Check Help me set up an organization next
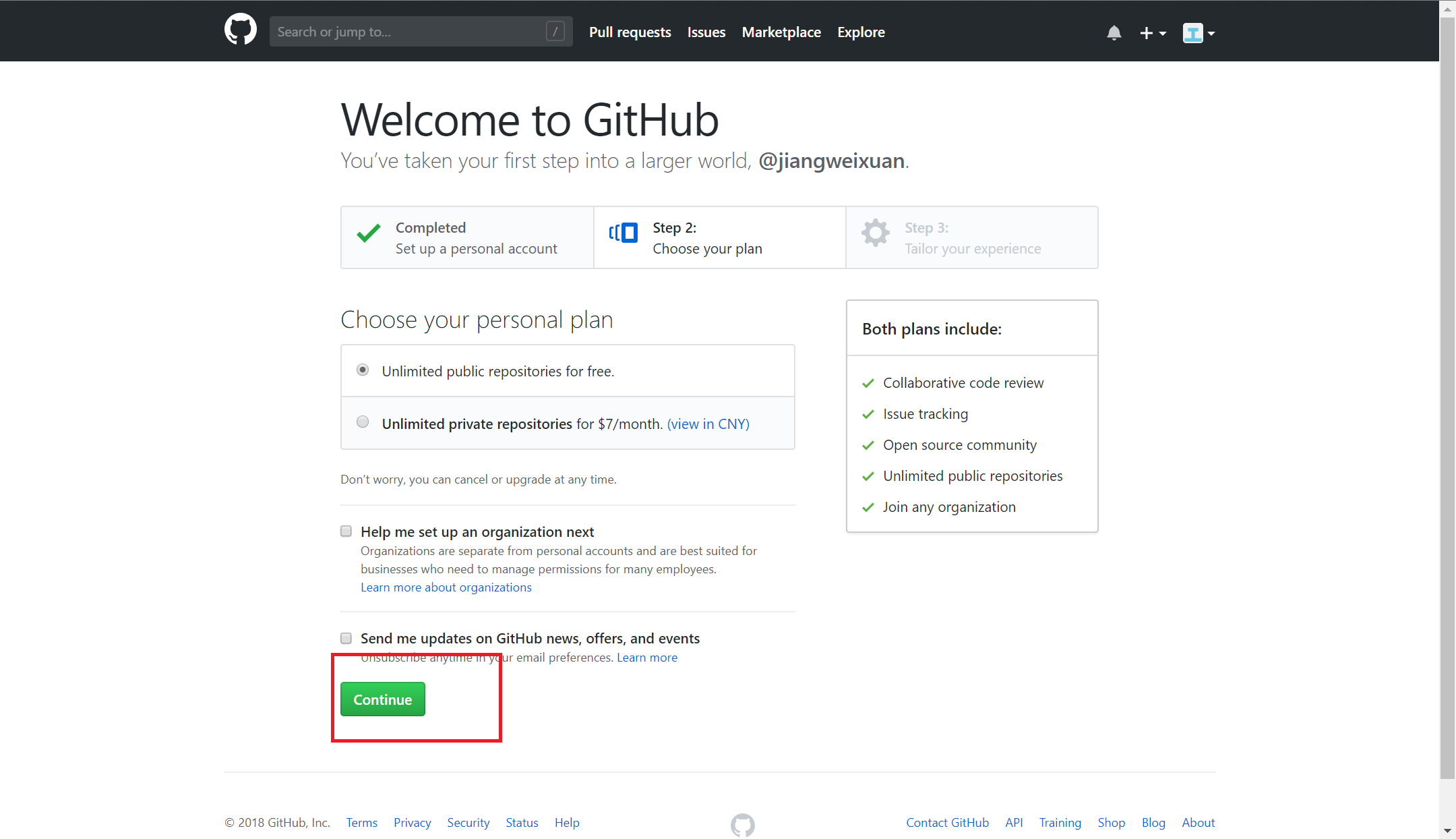Image resolution: width=1456 pixels, height=839 pixels. coord(346,531)
